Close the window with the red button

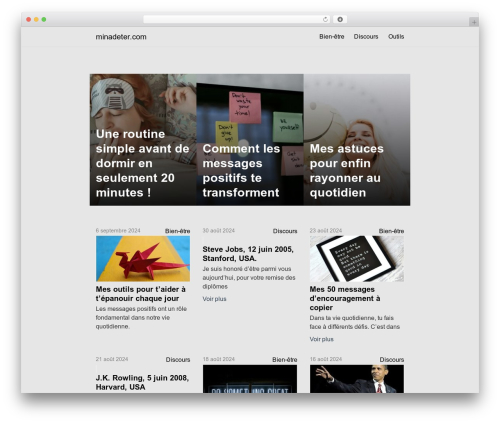pyautogui.click(x=29, y=20)
